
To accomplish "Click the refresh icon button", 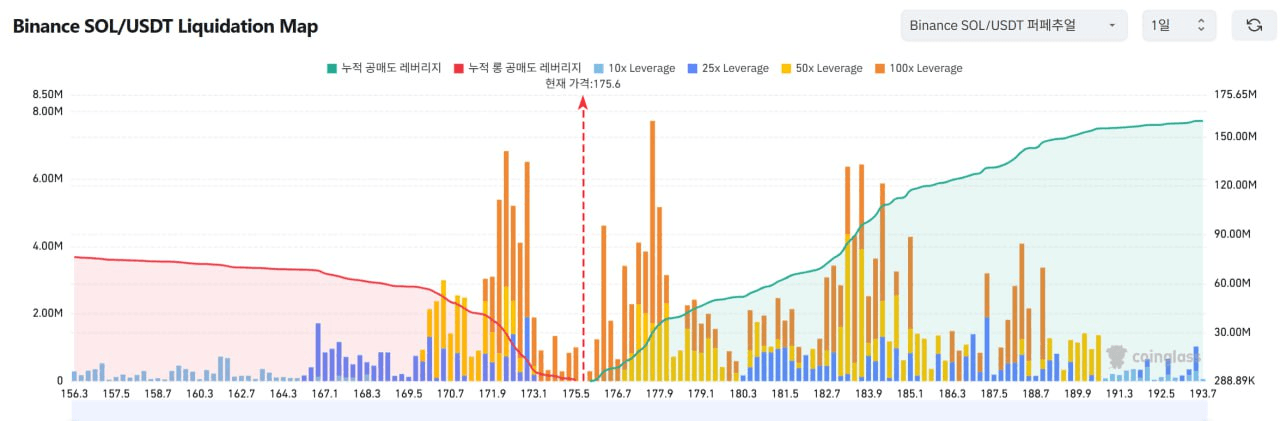I will point(1254,25).
